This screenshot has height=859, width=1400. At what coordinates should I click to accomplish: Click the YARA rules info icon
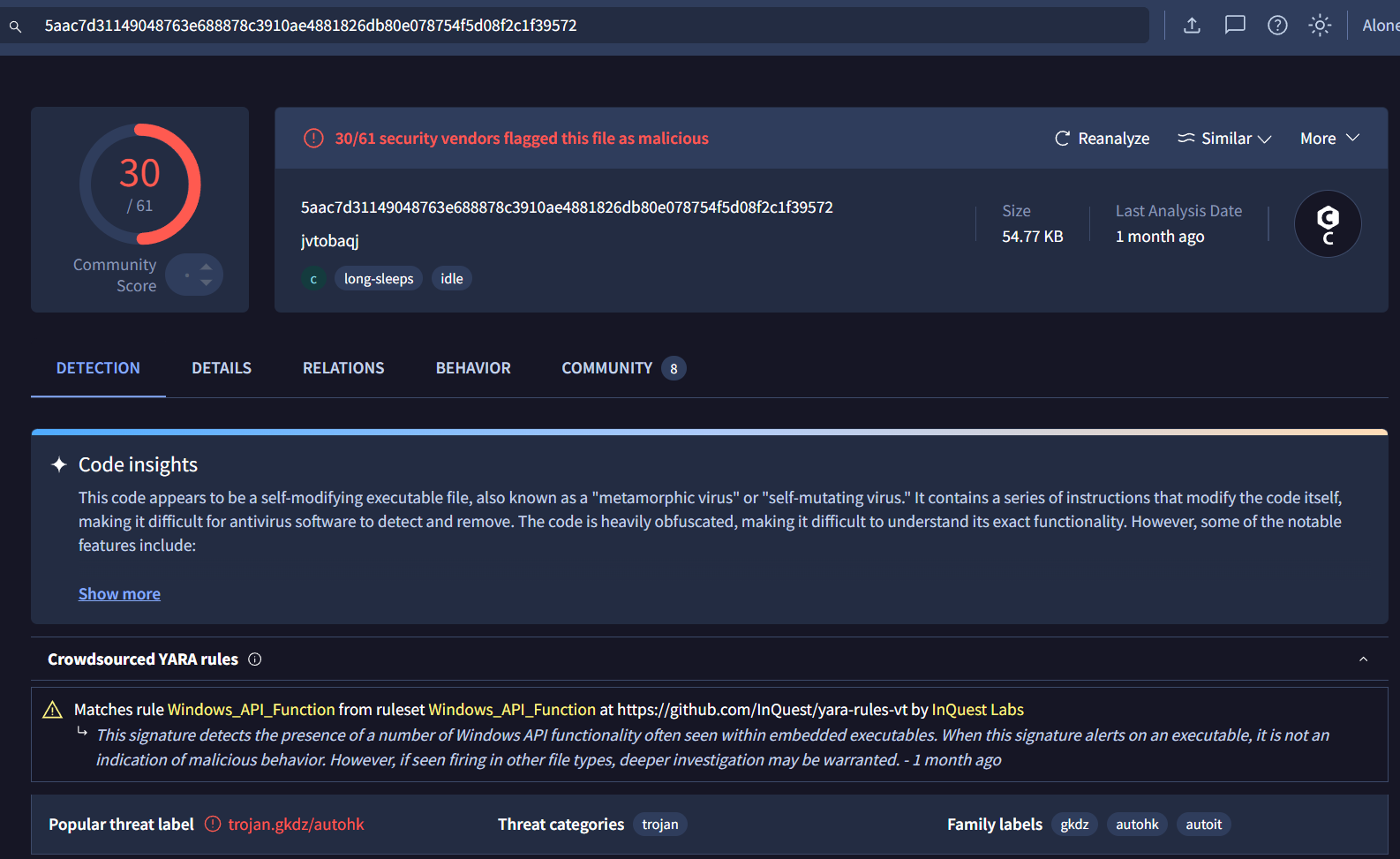(x=255, y=659)
